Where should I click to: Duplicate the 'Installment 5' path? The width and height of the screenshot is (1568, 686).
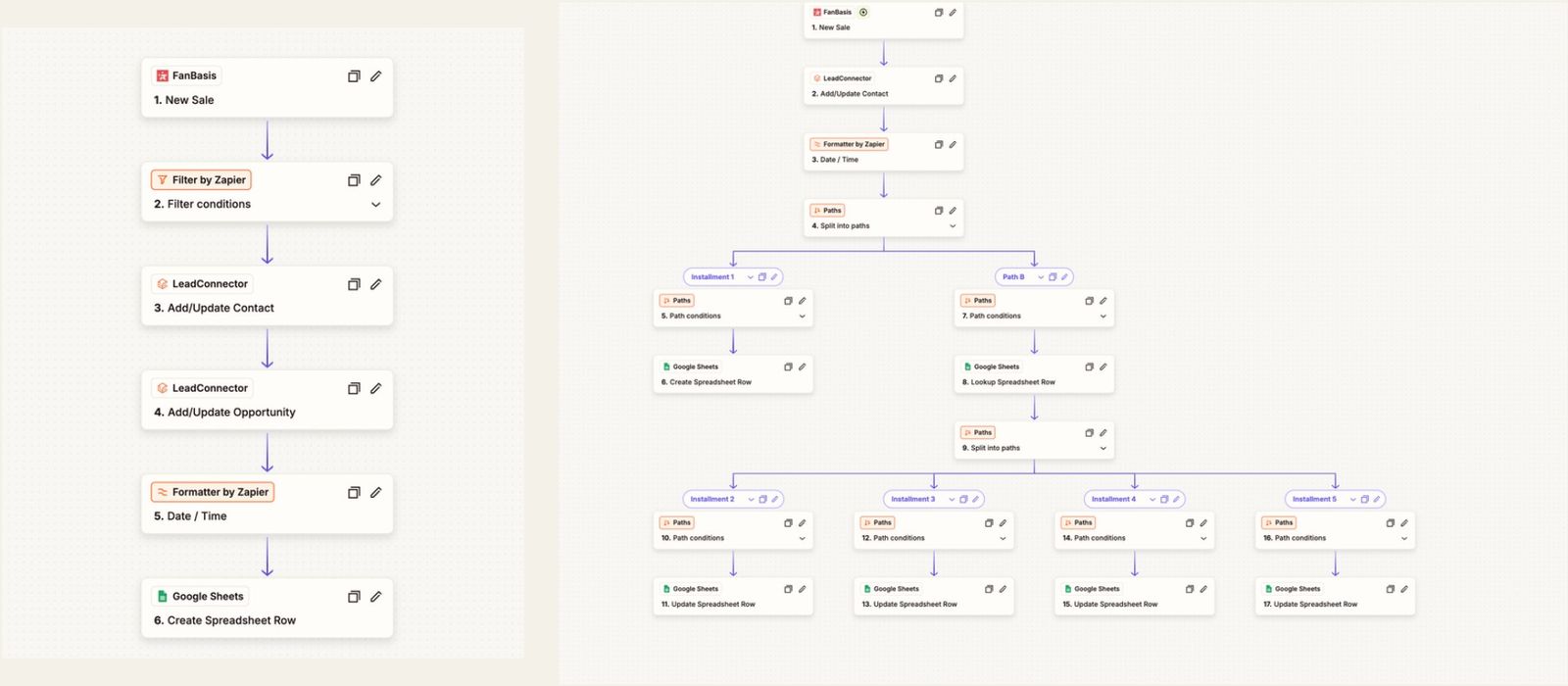[x=1364, y=500]
